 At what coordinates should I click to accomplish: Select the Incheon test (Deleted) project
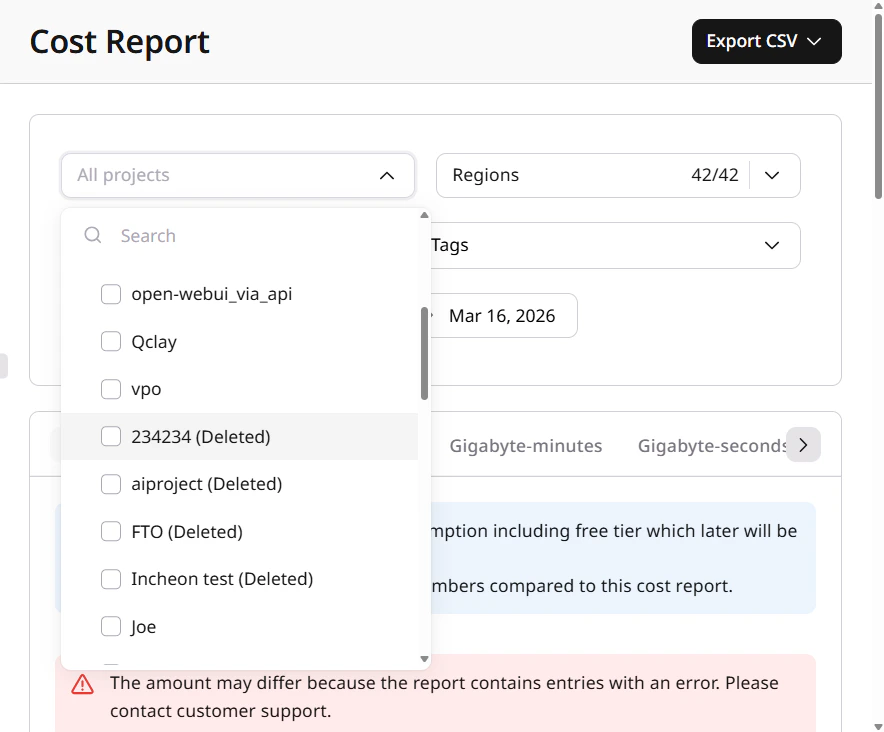[x=111, y=579]
